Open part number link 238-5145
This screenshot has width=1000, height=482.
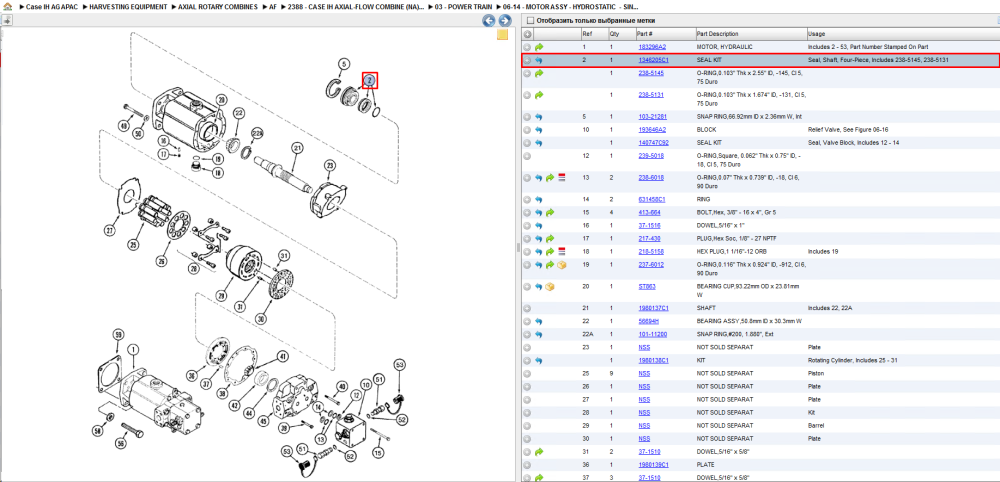(x=651, y=73)
